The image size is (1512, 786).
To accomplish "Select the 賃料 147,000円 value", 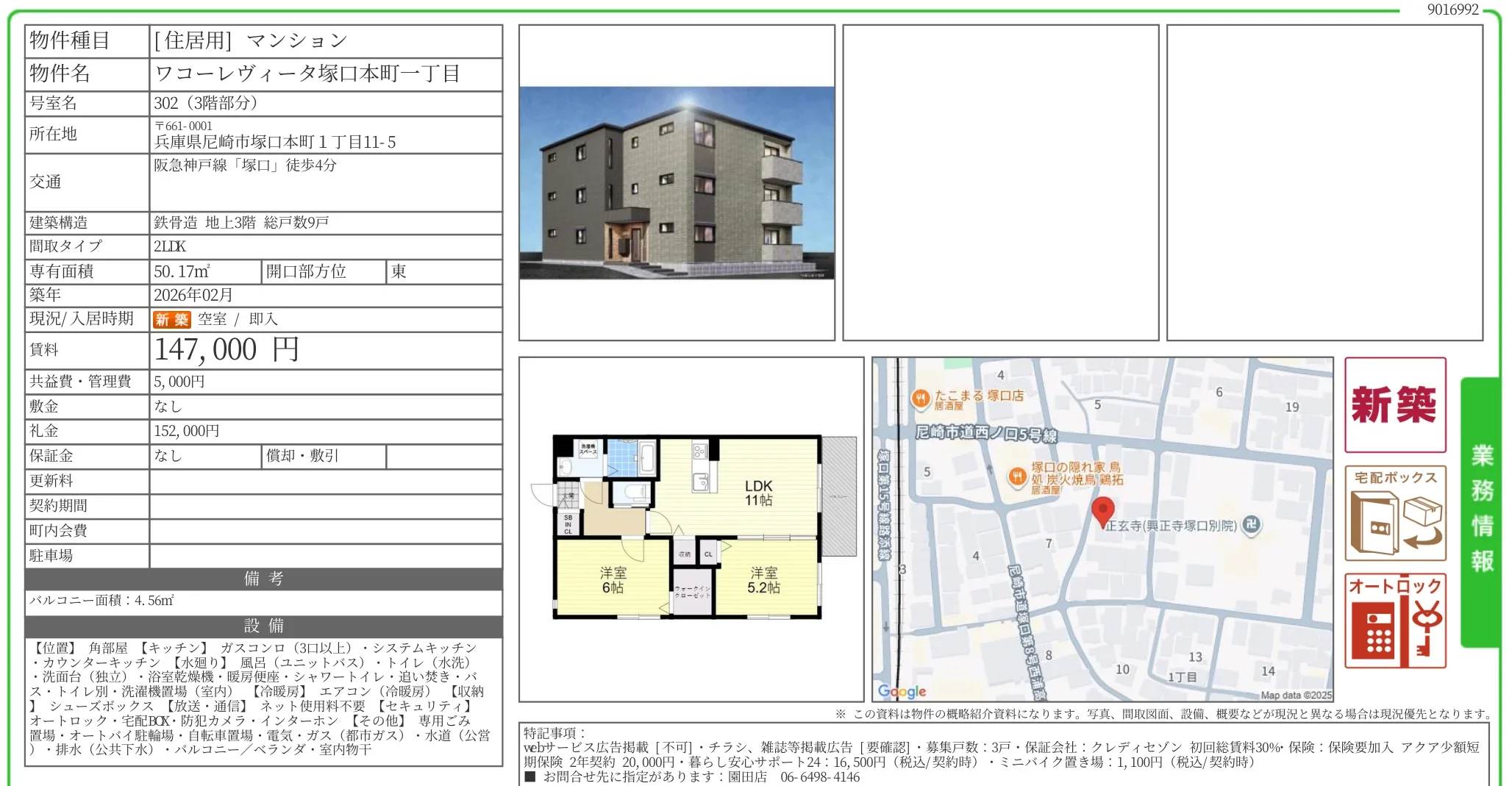I will (x=224, y=350).
